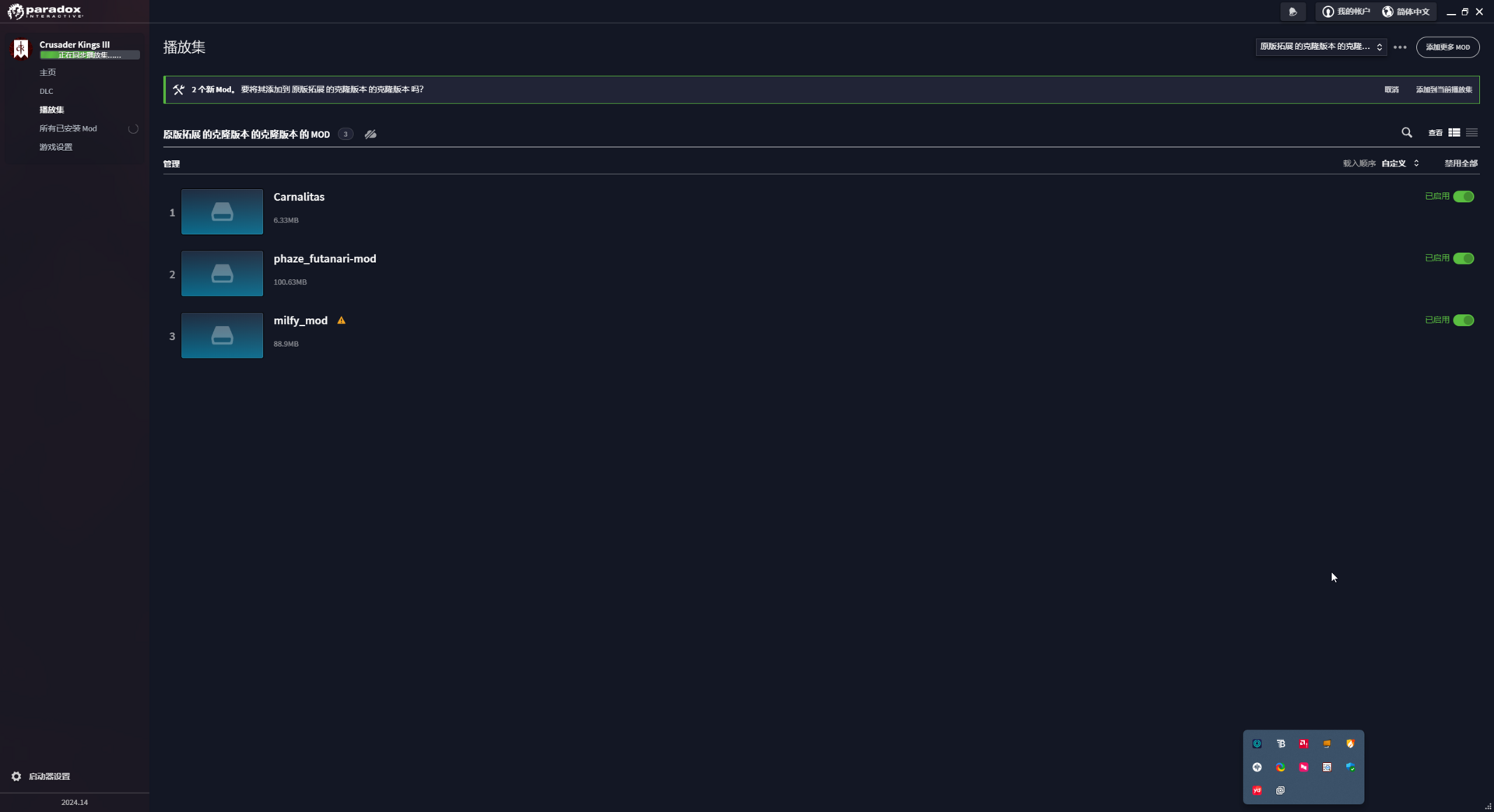Click the 添加更多 MOD button
This screenshot has height=812, width=1494.
[x=1447, y=47]
